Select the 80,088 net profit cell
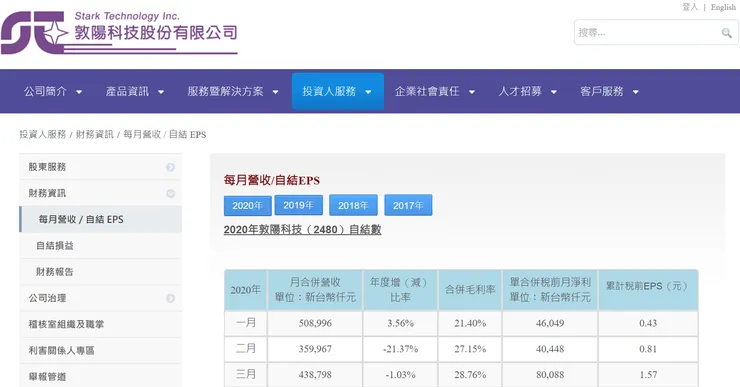The image size is (740, 387). click(x=550, y=375)
